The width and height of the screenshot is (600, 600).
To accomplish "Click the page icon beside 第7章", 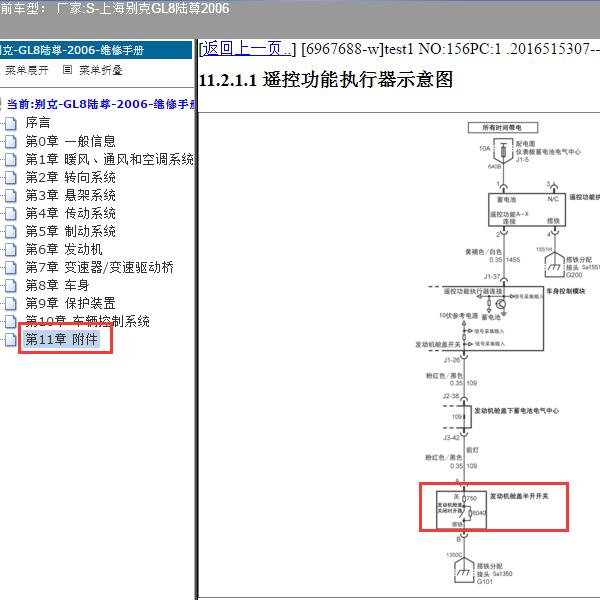I will (x=11, y=267).
